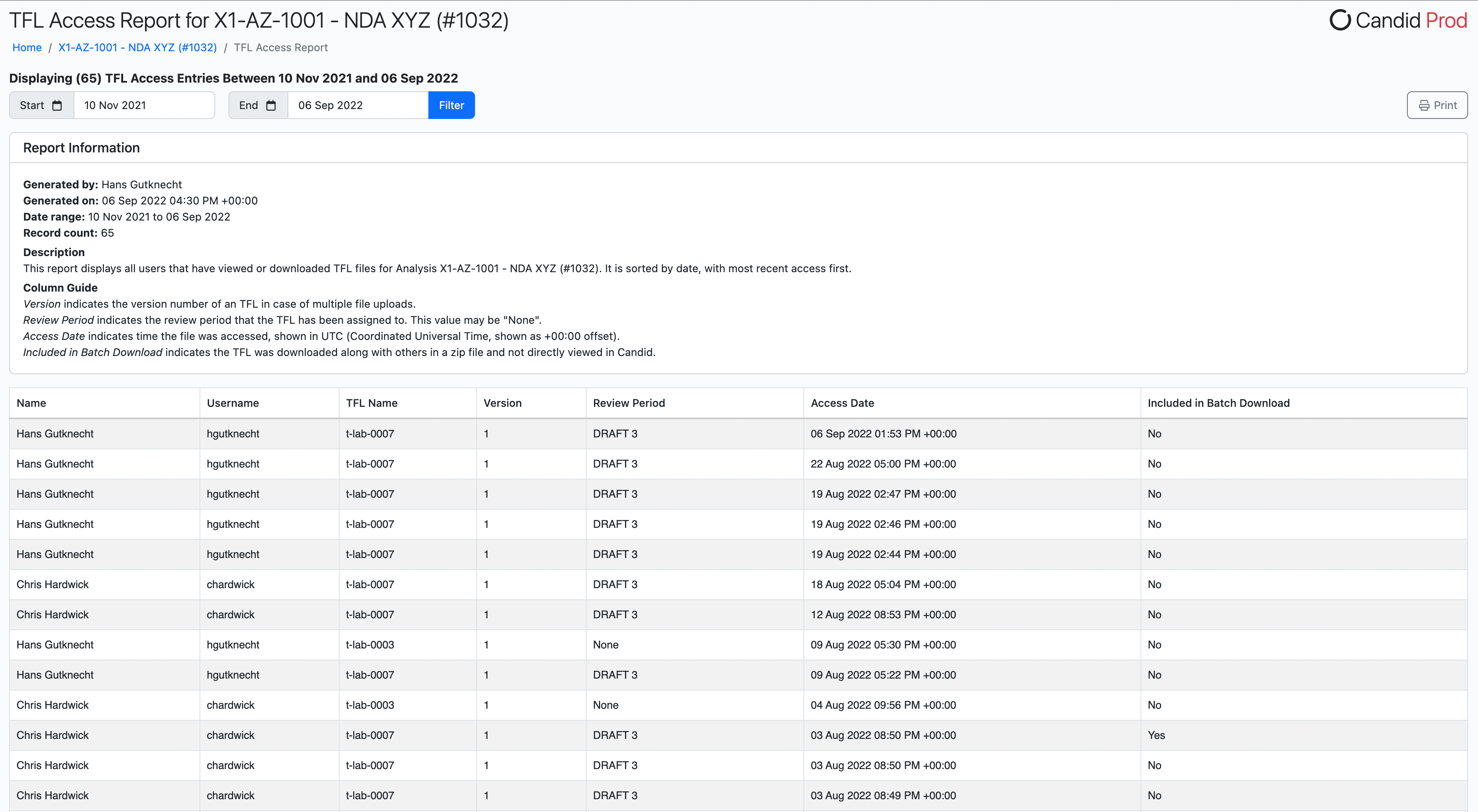Open the Home breadcrumb link
Viewport: 1478px width, 812px height.
pos(27,47)
